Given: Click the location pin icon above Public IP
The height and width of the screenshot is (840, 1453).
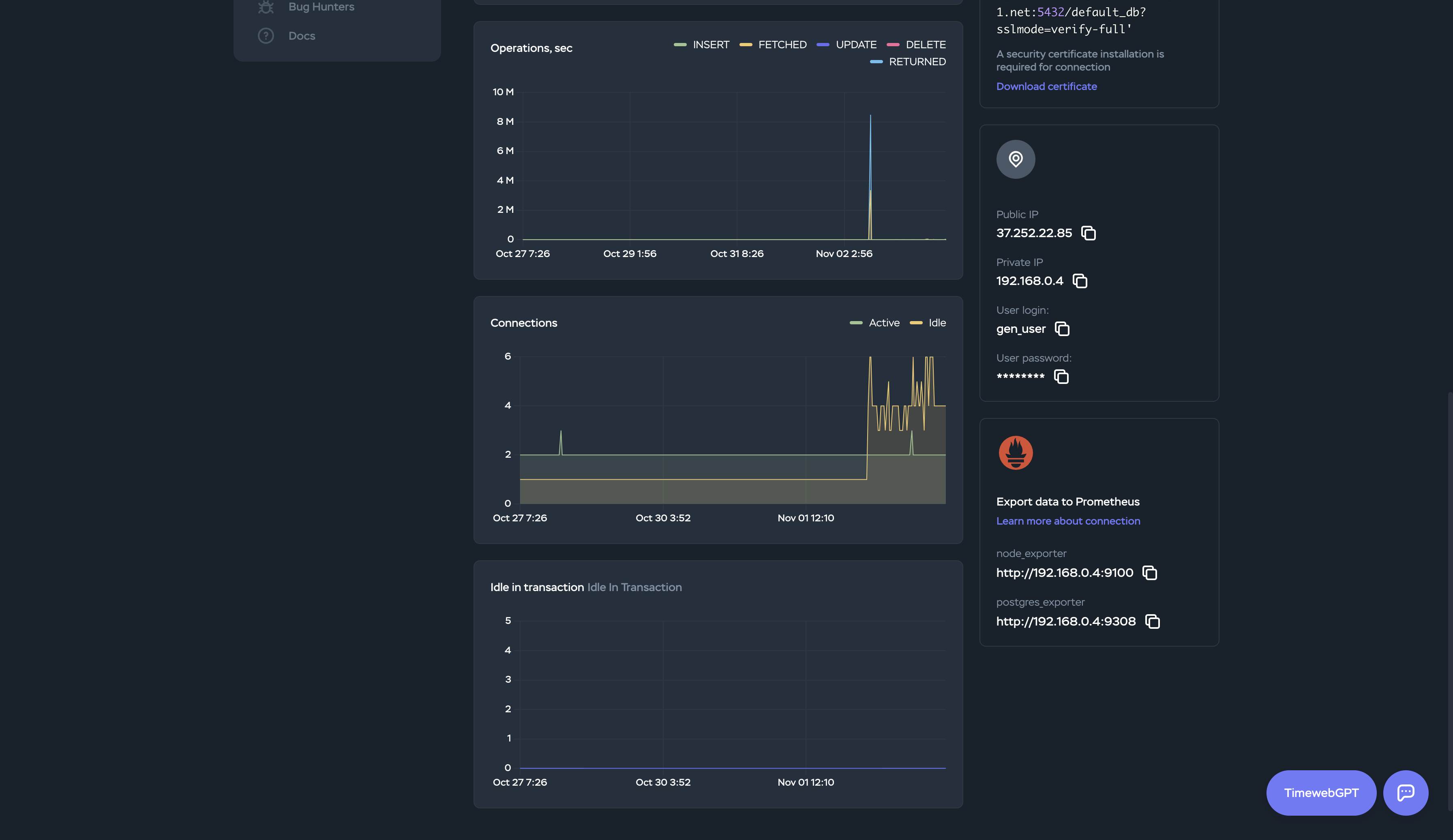Looking at the screenshot, I should [x=1016, y=159].
